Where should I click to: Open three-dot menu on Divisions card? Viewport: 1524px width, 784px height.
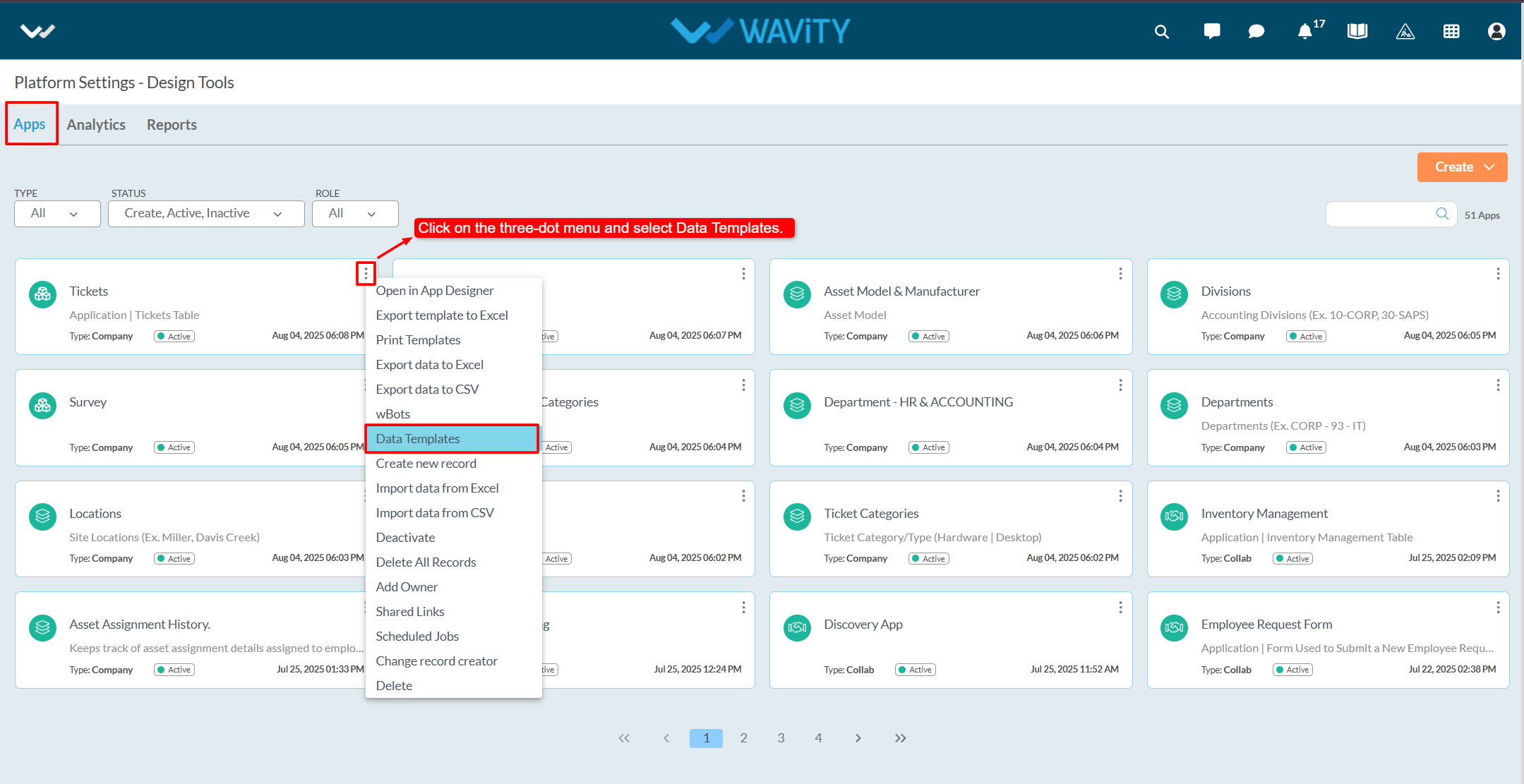click(1498, 273)
